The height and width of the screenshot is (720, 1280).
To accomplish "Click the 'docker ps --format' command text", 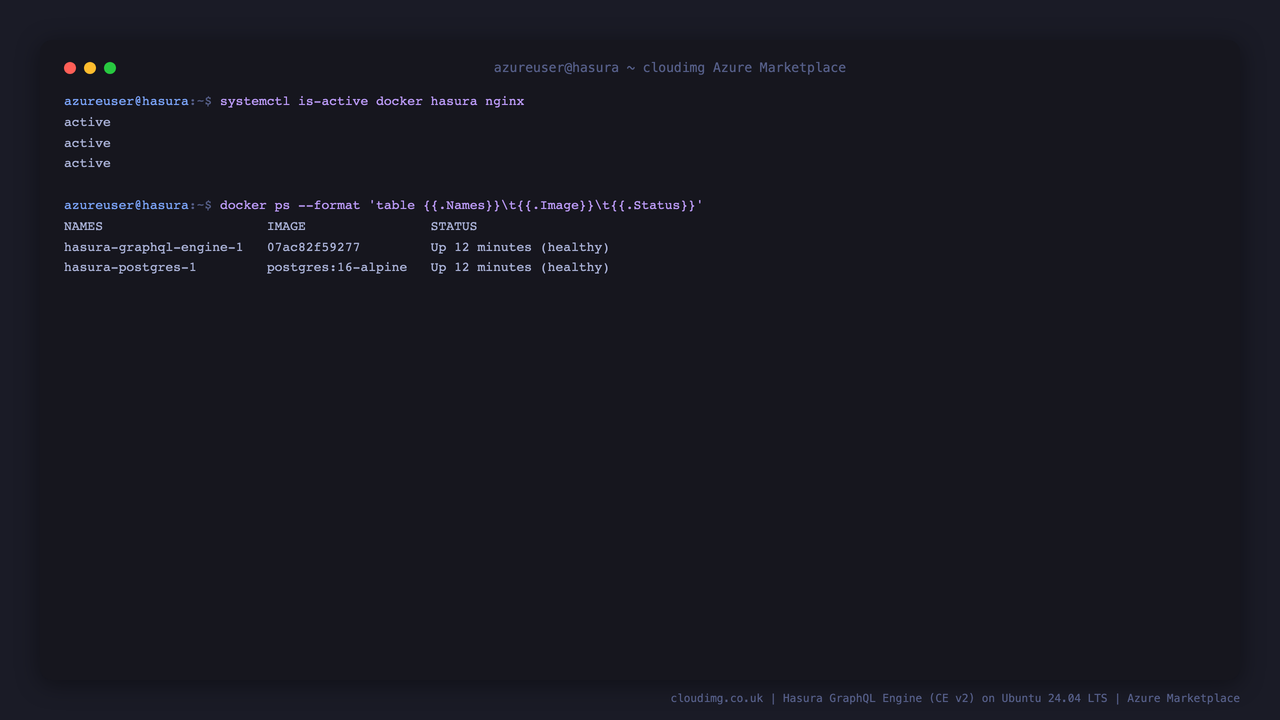I will (461, 205).
